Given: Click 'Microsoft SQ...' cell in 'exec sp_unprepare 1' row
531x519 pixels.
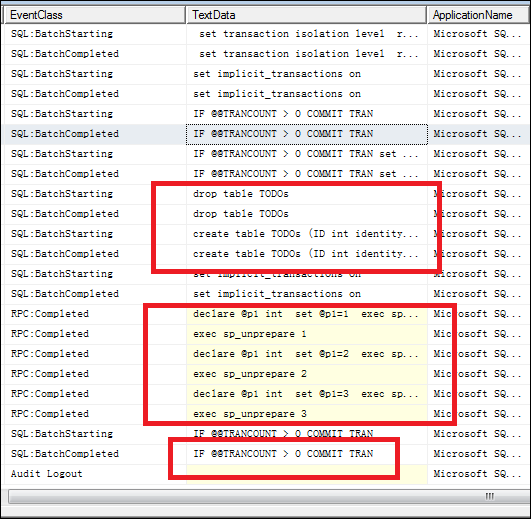Looking at the screenshot, I should 477,334.
